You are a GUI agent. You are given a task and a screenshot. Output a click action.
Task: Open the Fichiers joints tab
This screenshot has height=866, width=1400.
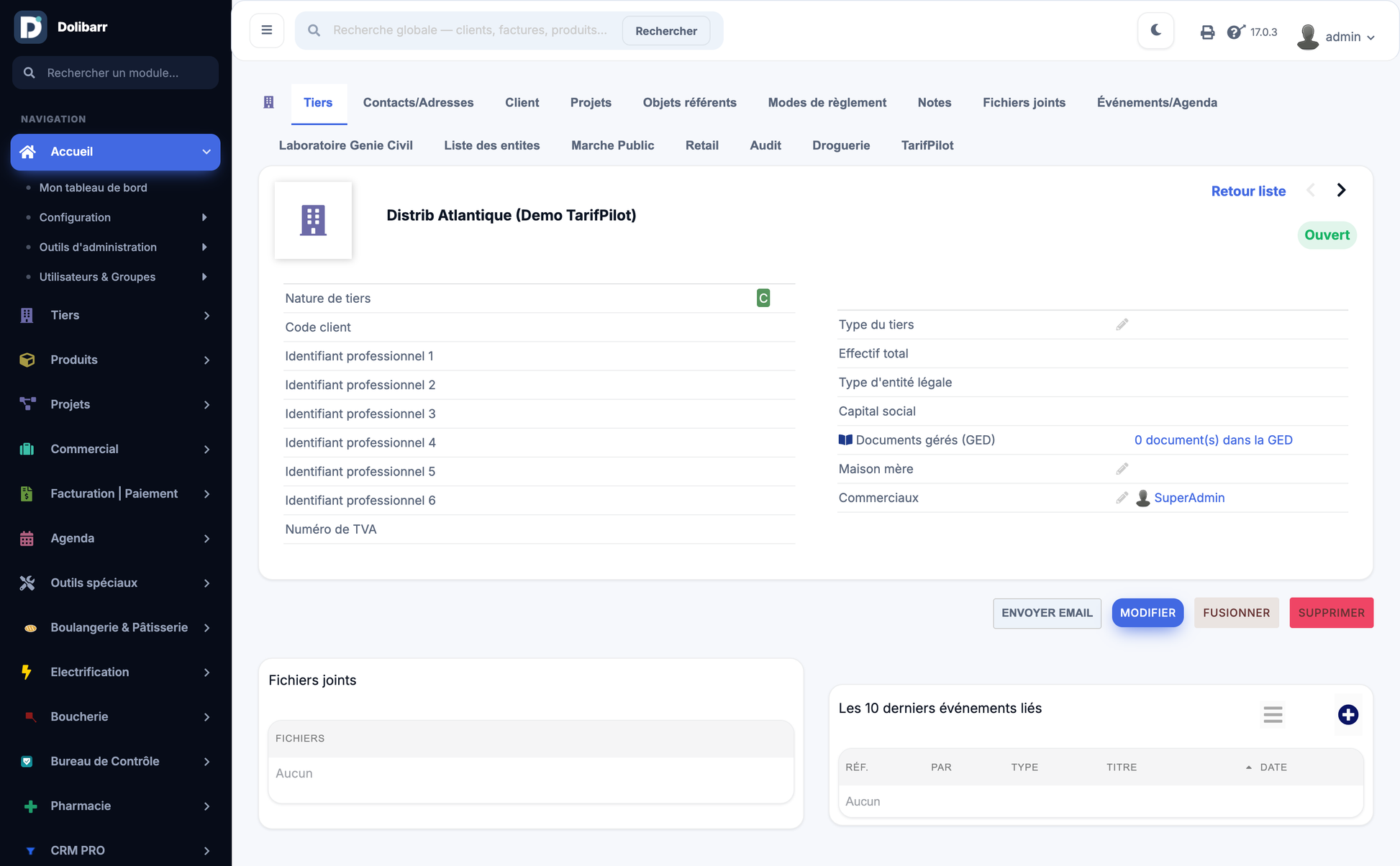(x=1024, y=103)
